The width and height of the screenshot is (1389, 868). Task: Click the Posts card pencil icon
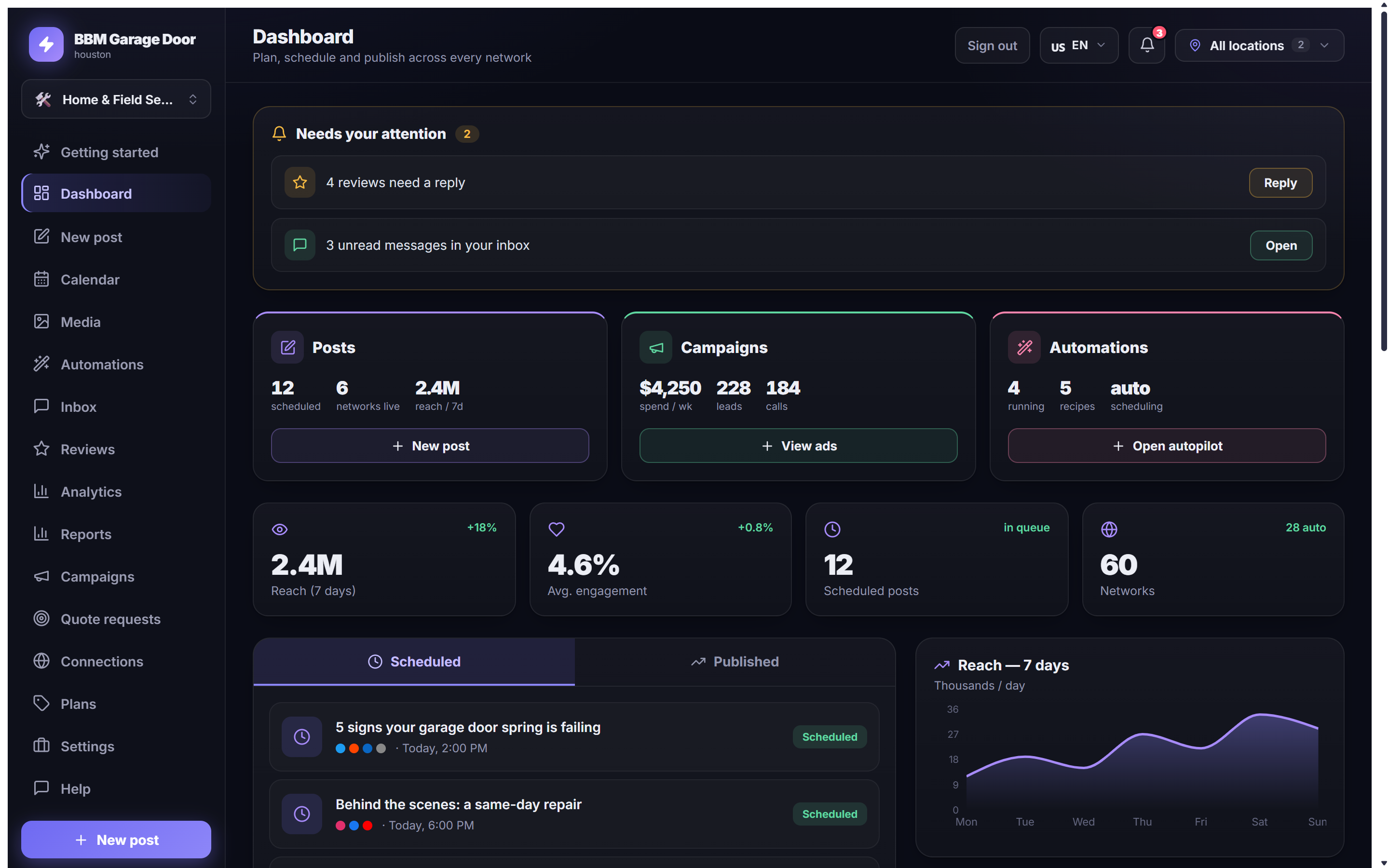pyautogui.click(x=287, y=347)
